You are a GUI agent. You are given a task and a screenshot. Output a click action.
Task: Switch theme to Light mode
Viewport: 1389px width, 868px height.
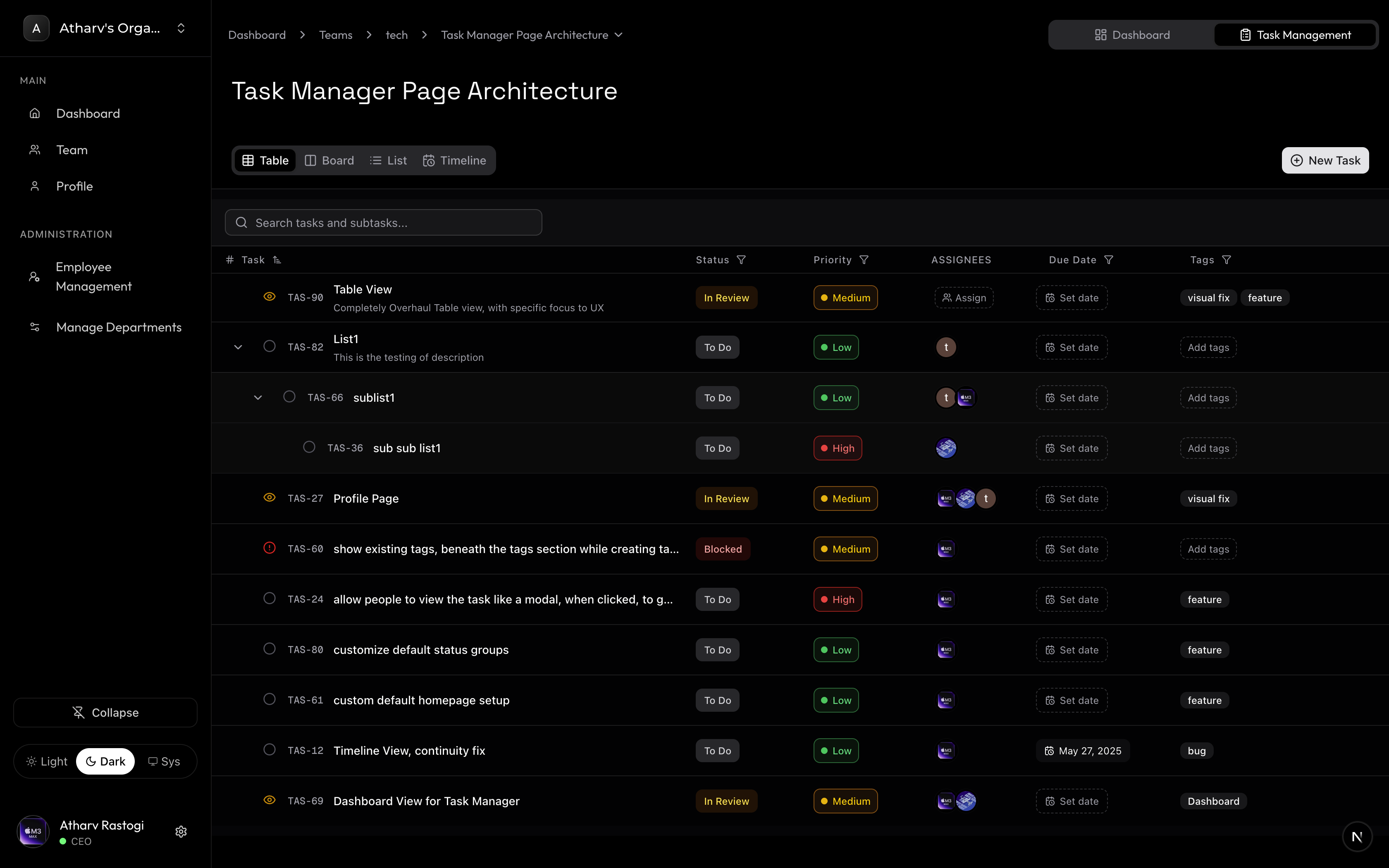[x=47, y=761]
